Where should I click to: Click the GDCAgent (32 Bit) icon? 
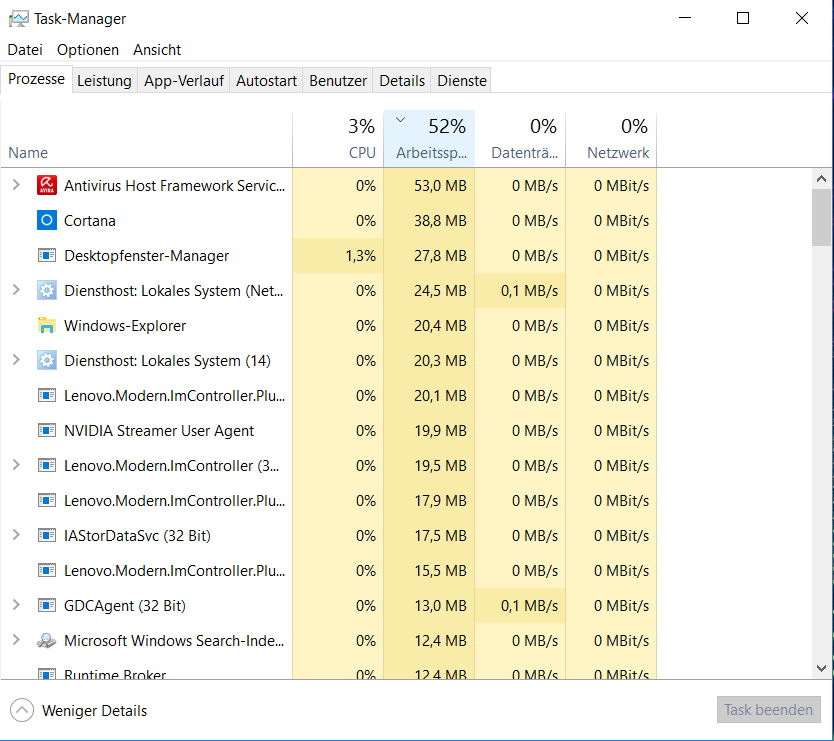click(47, 605)
